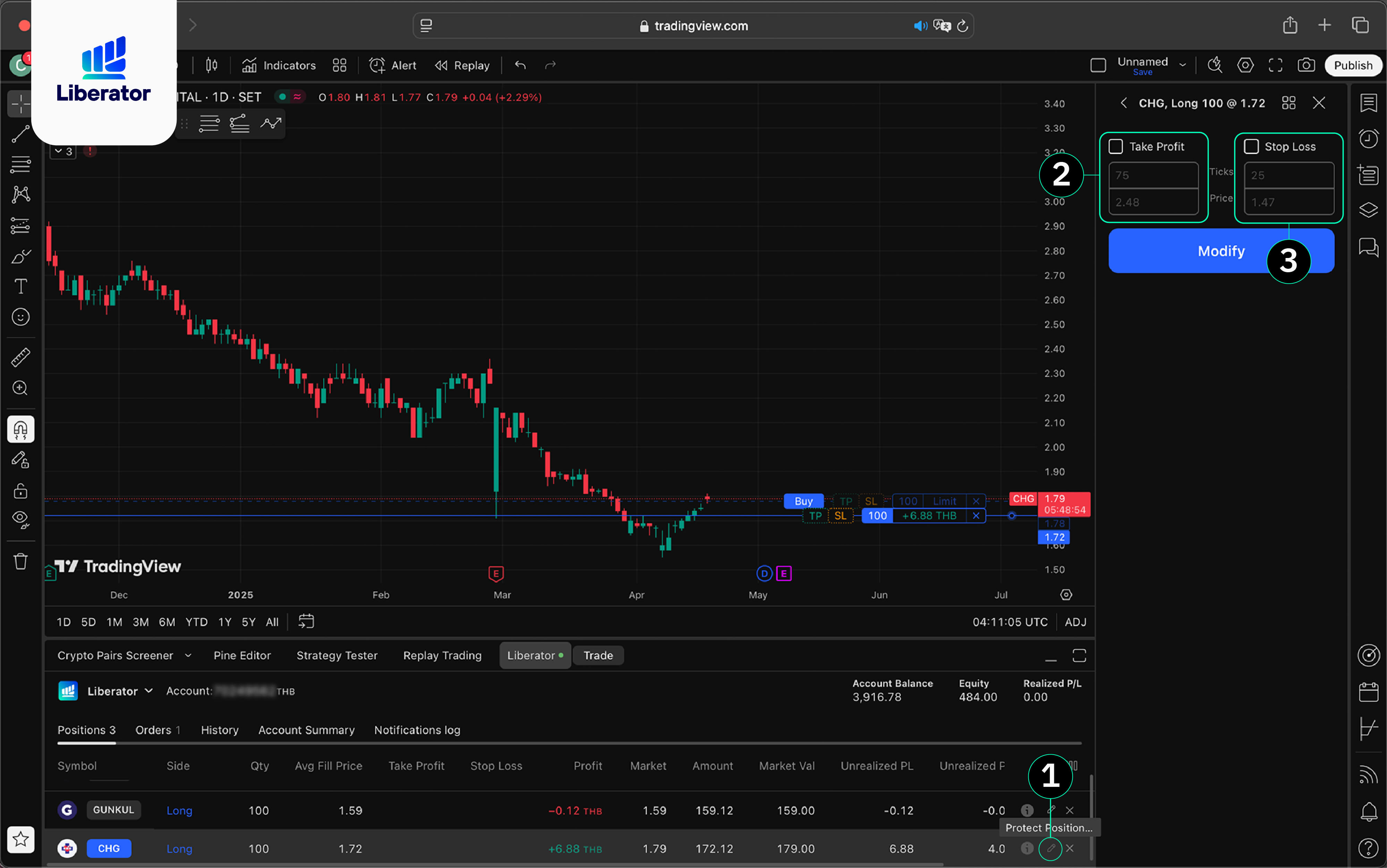1387x868 pixels.
Task: Open the indicator templates grid icon
Action: (x=339, y=66)
